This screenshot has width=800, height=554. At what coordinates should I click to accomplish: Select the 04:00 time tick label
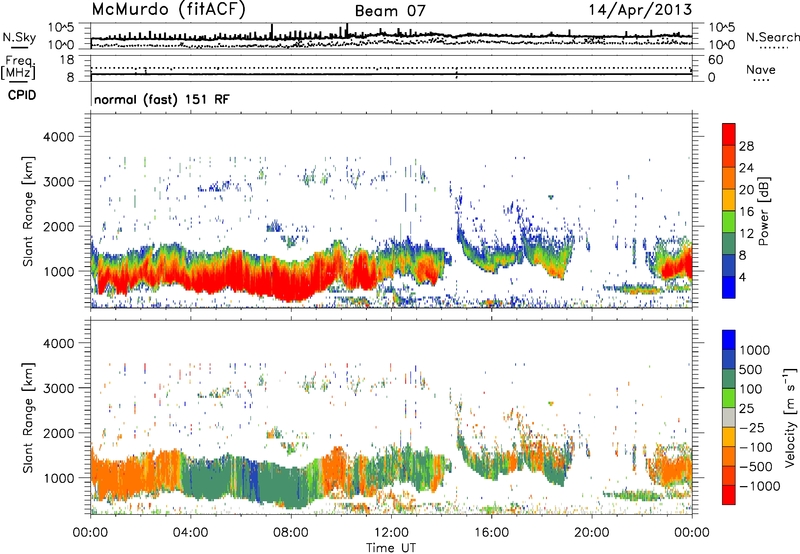[190, 533]
